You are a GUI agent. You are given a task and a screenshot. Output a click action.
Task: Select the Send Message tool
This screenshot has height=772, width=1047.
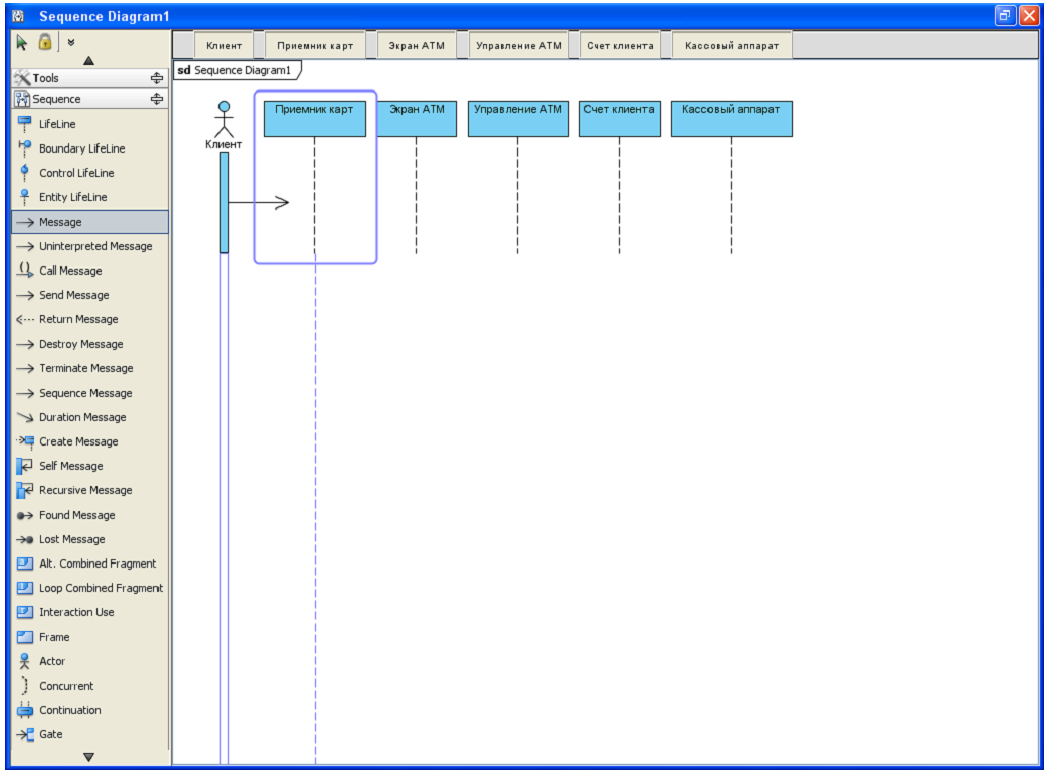point(90,295)
